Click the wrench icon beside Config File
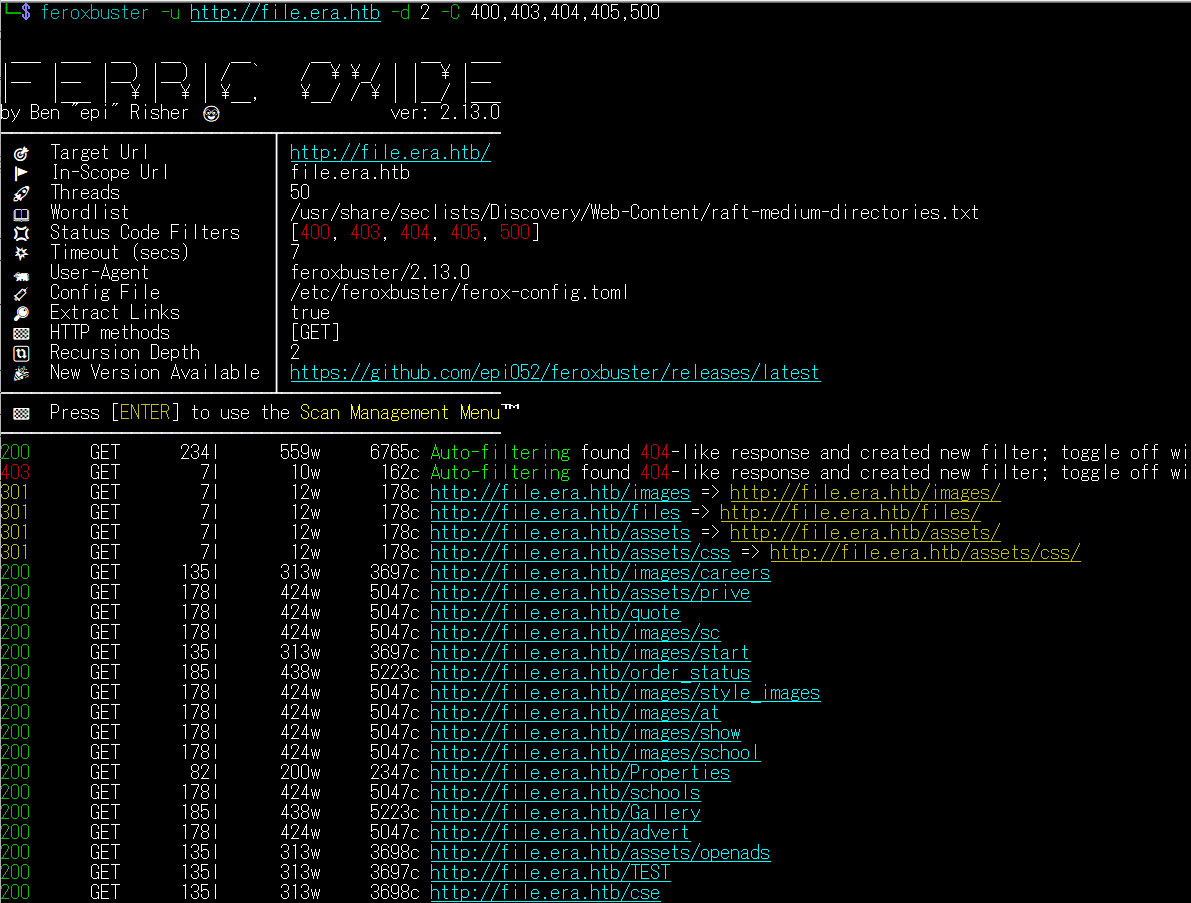The width and height of the screenshot is (1191, 903). (21, 293)
